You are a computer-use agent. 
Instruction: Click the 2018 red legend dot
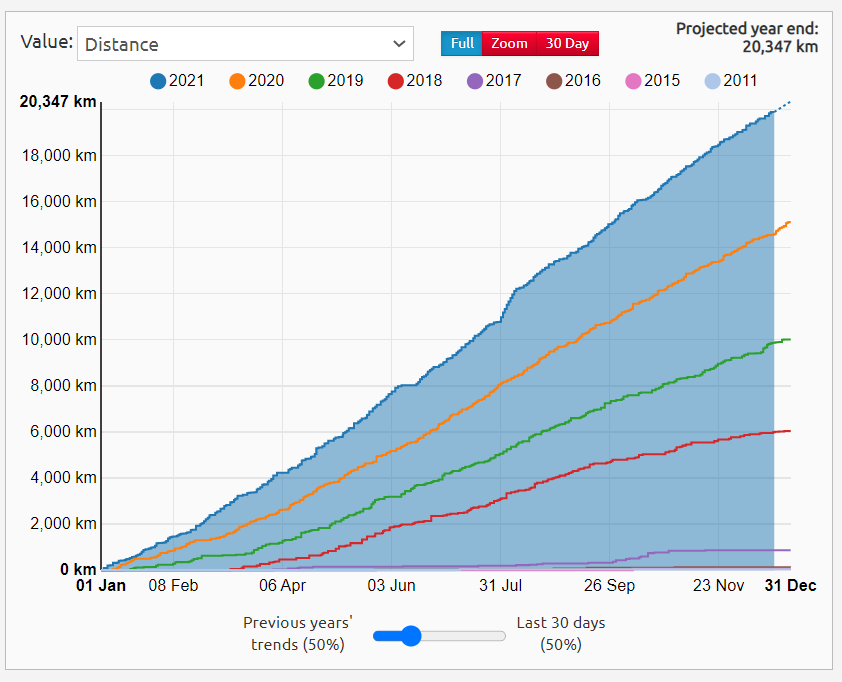point(395,81)
